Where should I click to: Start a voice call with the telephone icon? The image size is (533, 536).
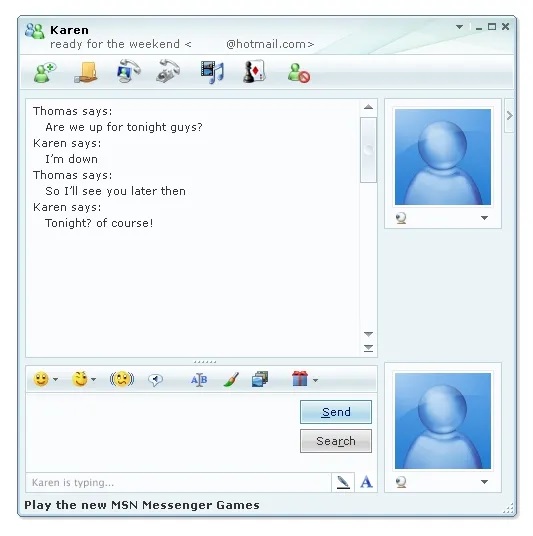tap(168, 71)
